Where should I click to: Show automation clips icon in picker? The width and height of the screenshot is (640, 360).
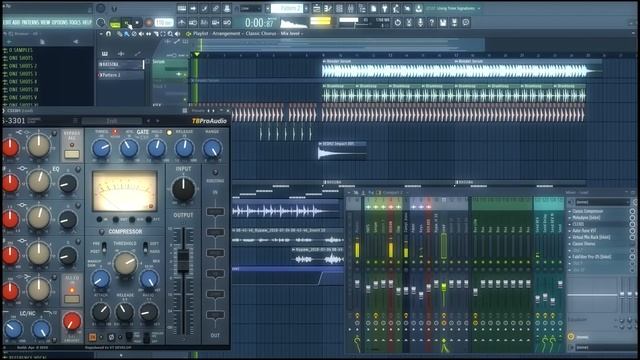(x=138, y=53)
